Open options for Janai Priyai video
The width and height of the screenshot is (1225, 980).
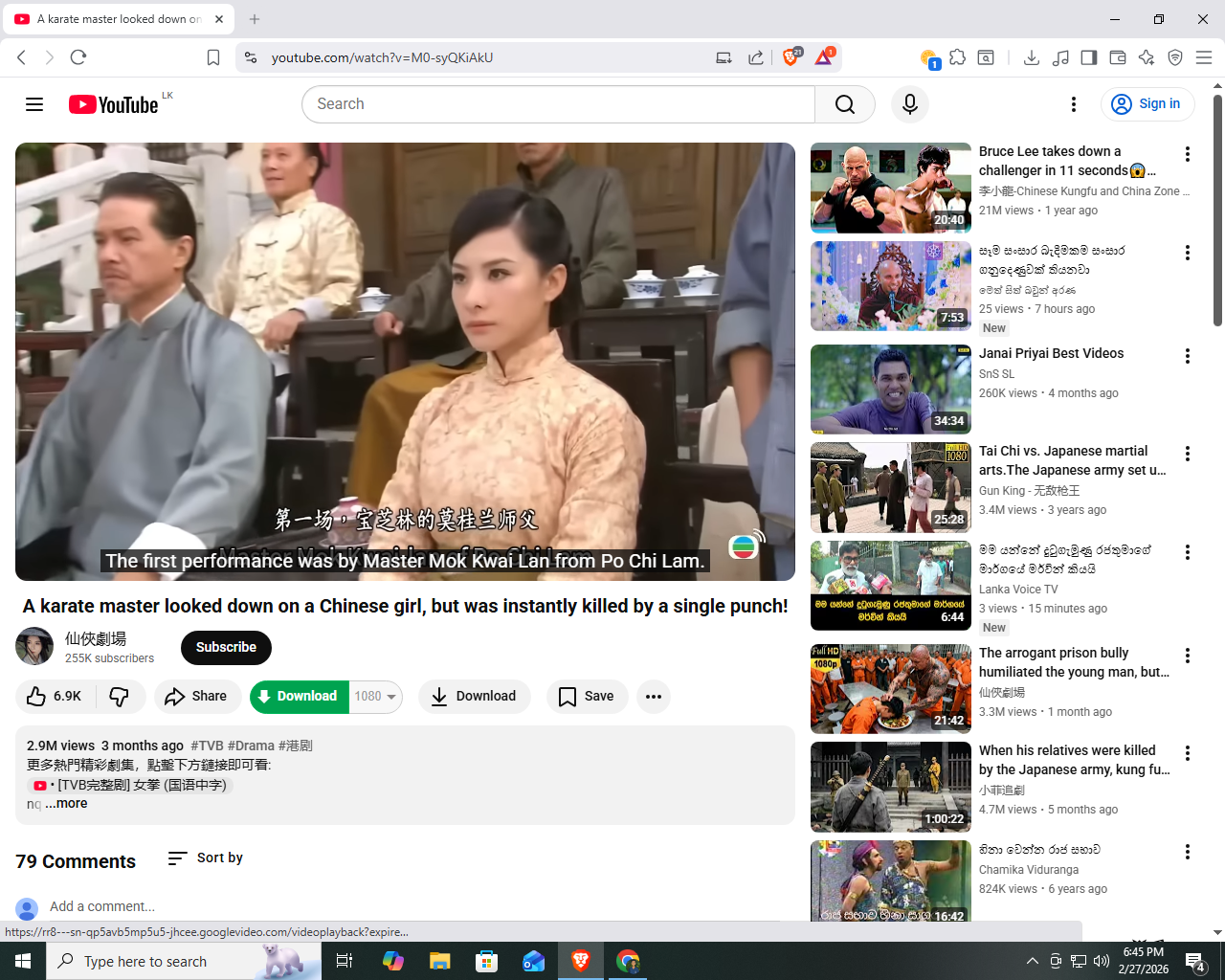pyautogui.click(x=1188, y=356)
